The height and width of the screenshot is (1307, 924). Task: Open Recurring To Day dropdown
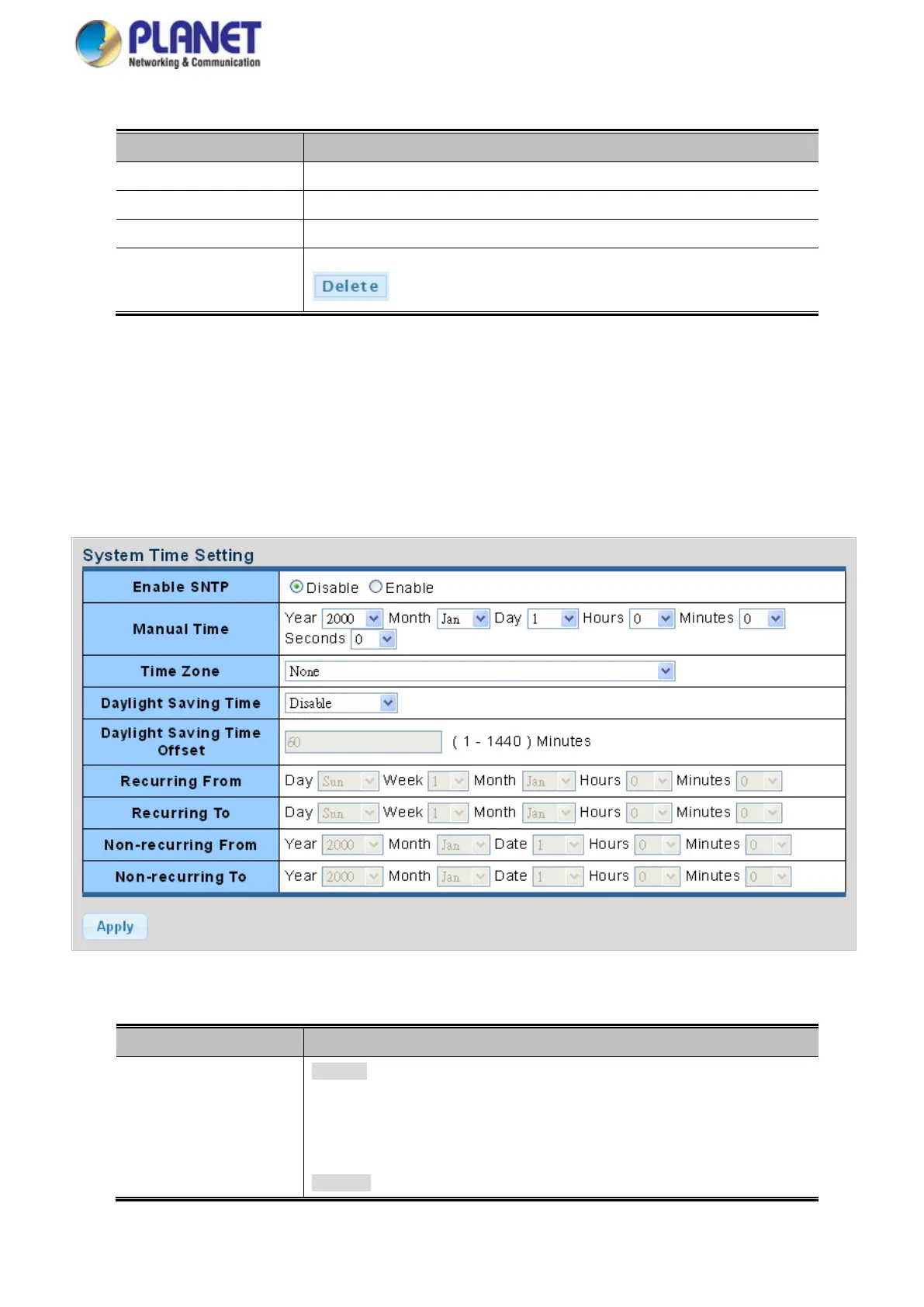tap(348, 813)
